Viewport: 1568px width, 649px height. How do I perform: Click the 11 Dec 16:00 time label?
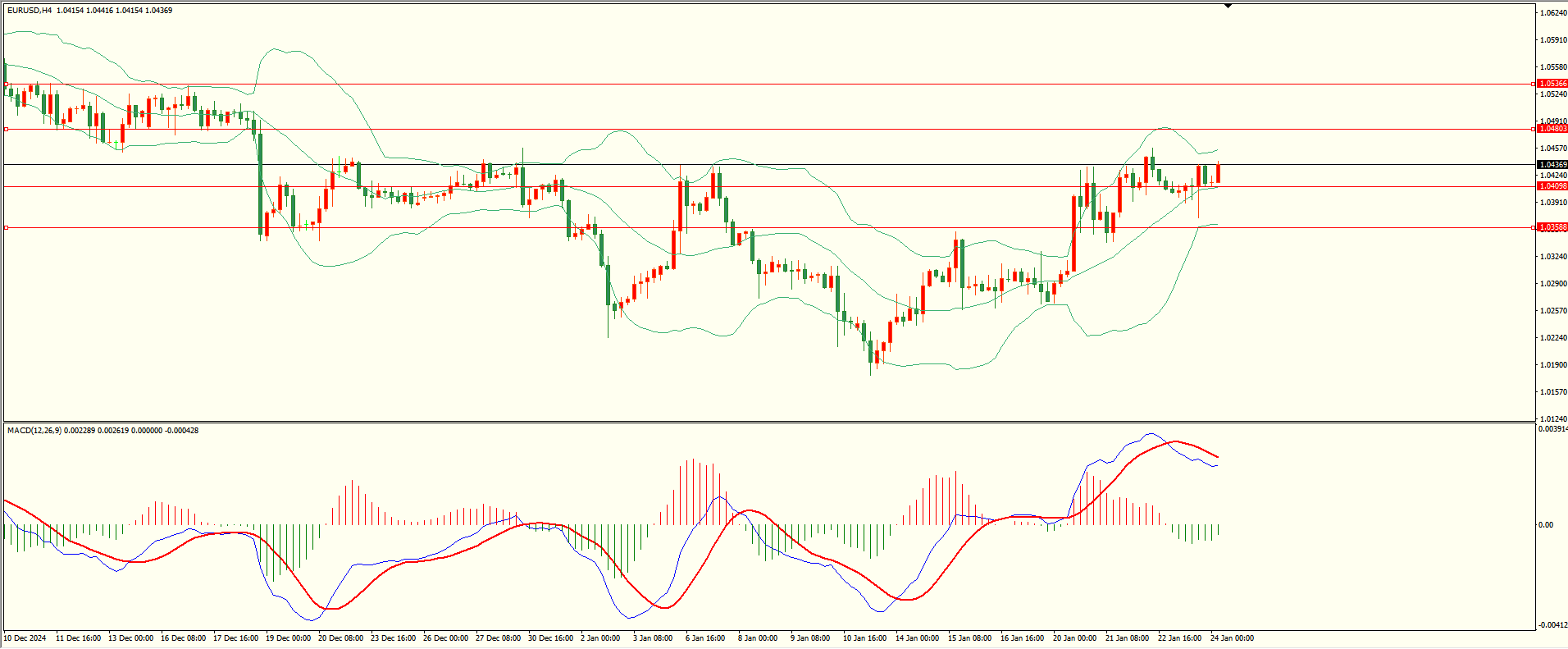coord(78,638)
